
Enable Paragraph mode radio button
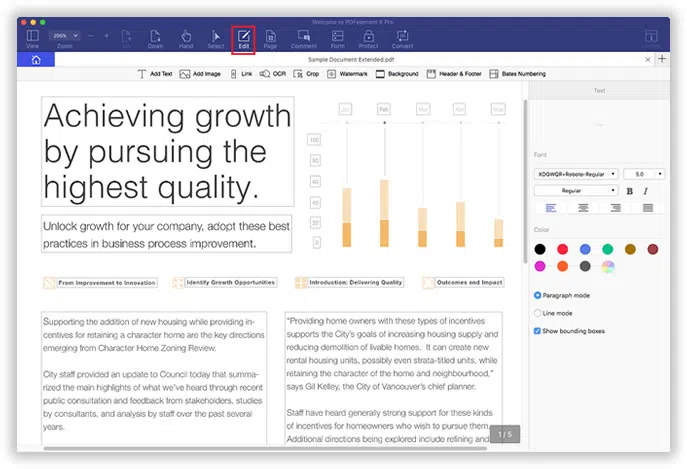point(538,295)
